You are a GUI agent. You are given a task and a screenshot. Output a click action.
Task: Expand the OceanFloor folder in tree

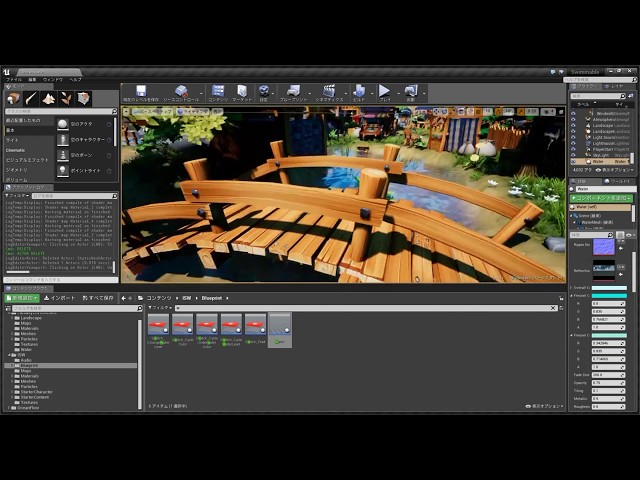pos(9,408)
